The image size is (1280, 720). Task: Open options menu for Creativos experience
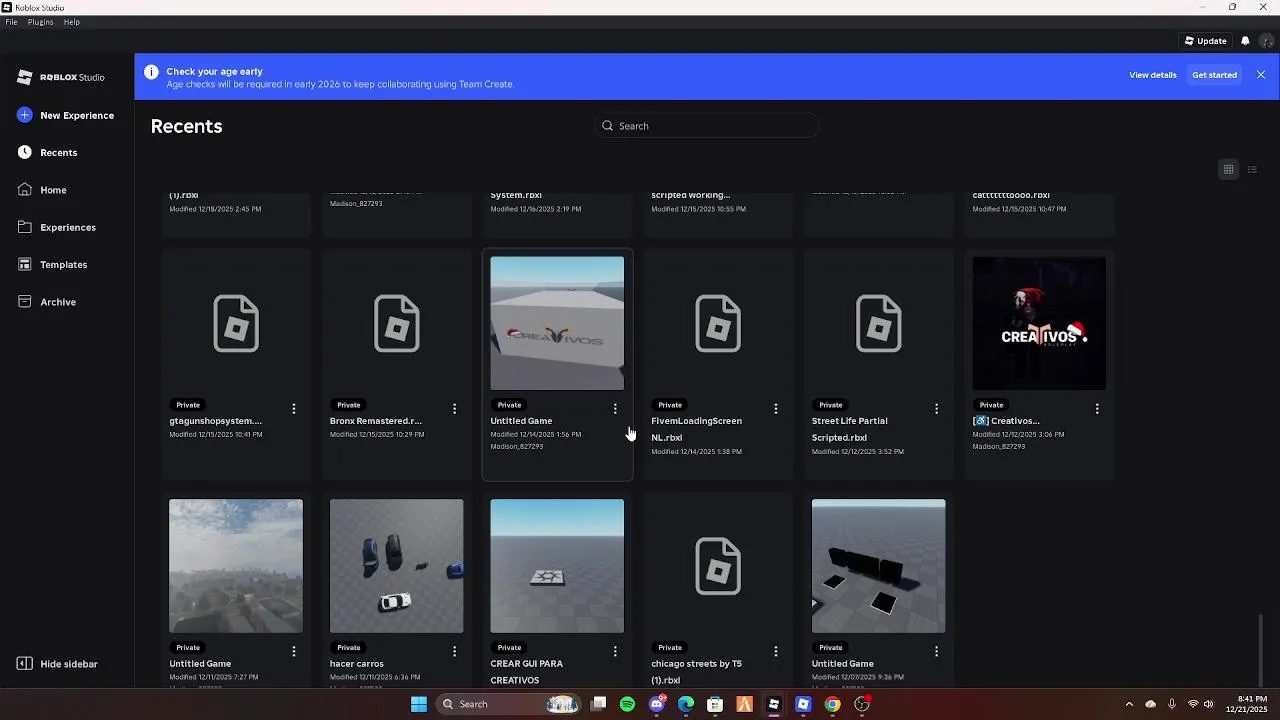1097,409
